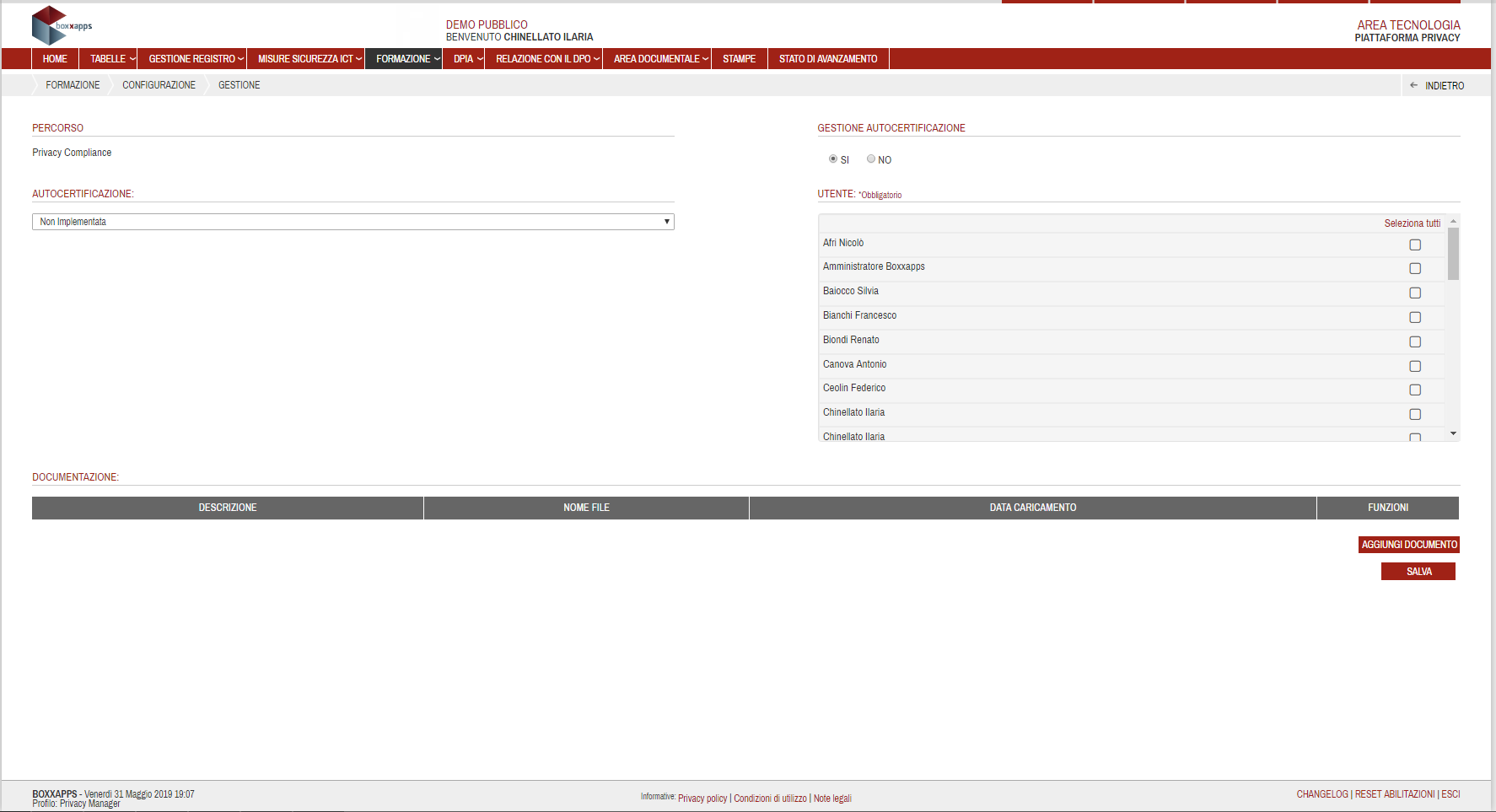
Task: Click the Privacy Compliance percorso text
Action: pos(72,153)
